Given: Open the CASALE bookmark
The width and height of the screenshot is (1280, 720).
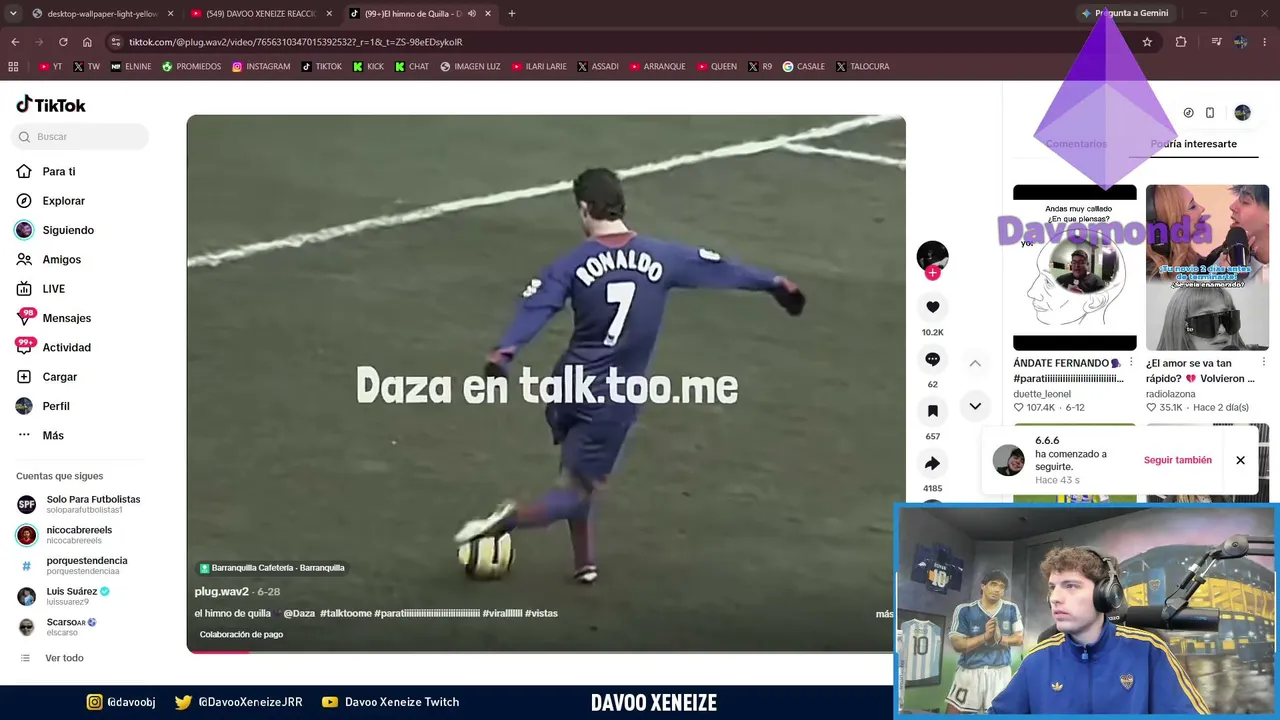Looking at the screenshot, I should (x=804, y=67).
